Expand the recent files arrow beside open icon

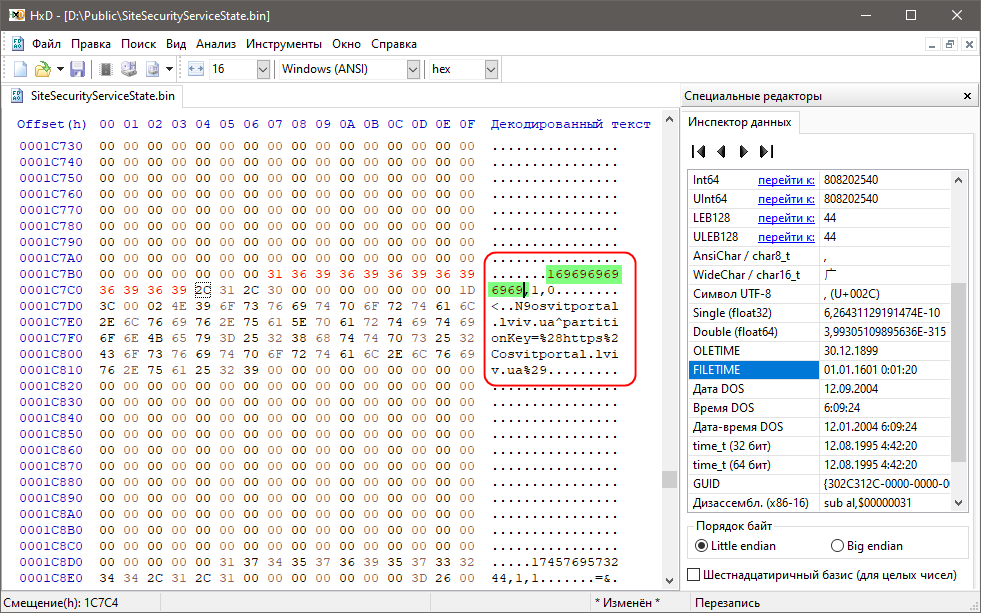pos(60,69)
